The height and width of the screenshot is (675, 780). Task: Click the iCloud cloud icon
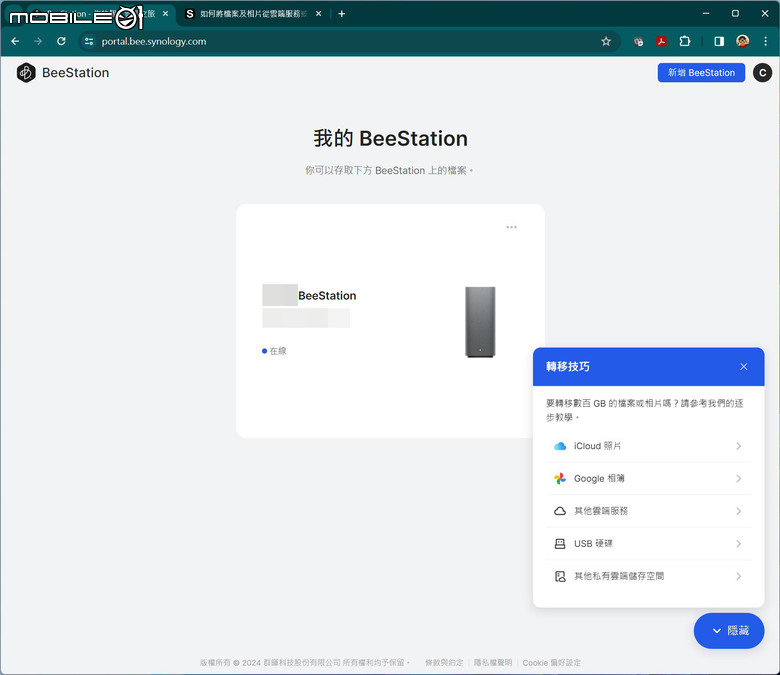point(560,446)
